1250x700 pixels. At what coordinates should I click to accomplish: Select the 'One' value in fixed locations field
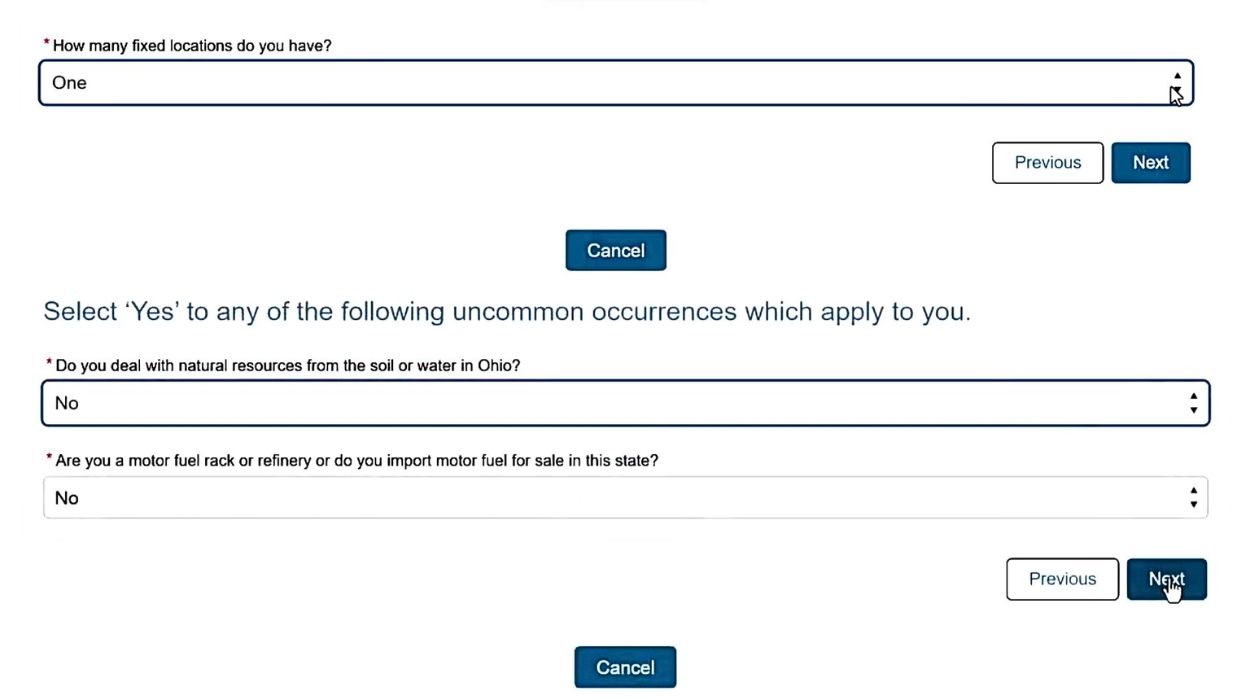[70, 83]
